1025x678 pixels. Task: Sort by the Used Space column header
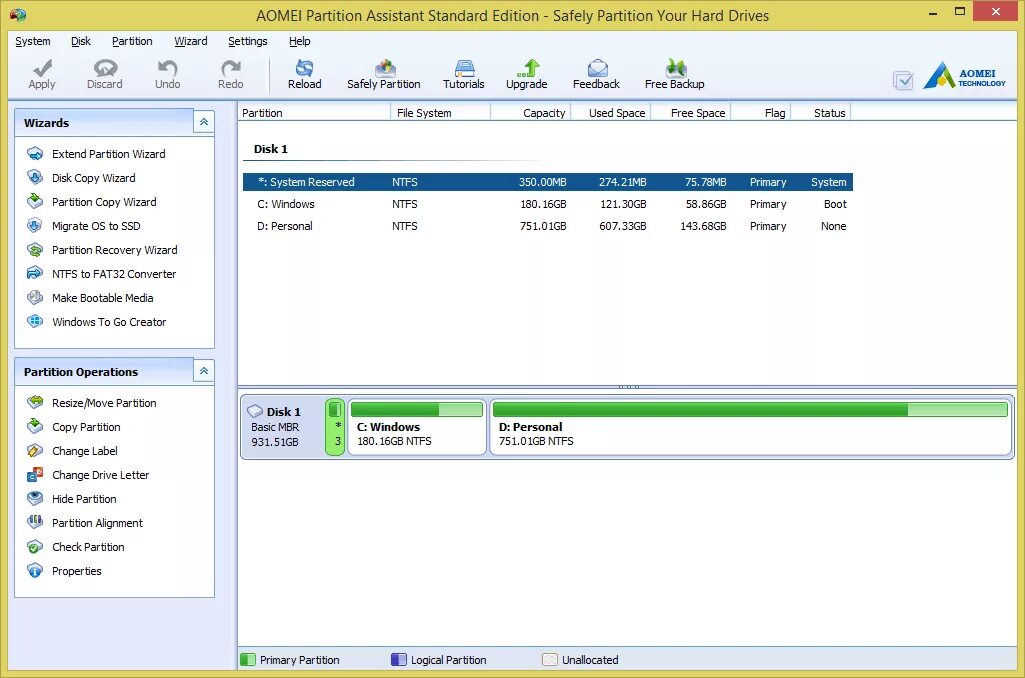(x=611, y=112)
